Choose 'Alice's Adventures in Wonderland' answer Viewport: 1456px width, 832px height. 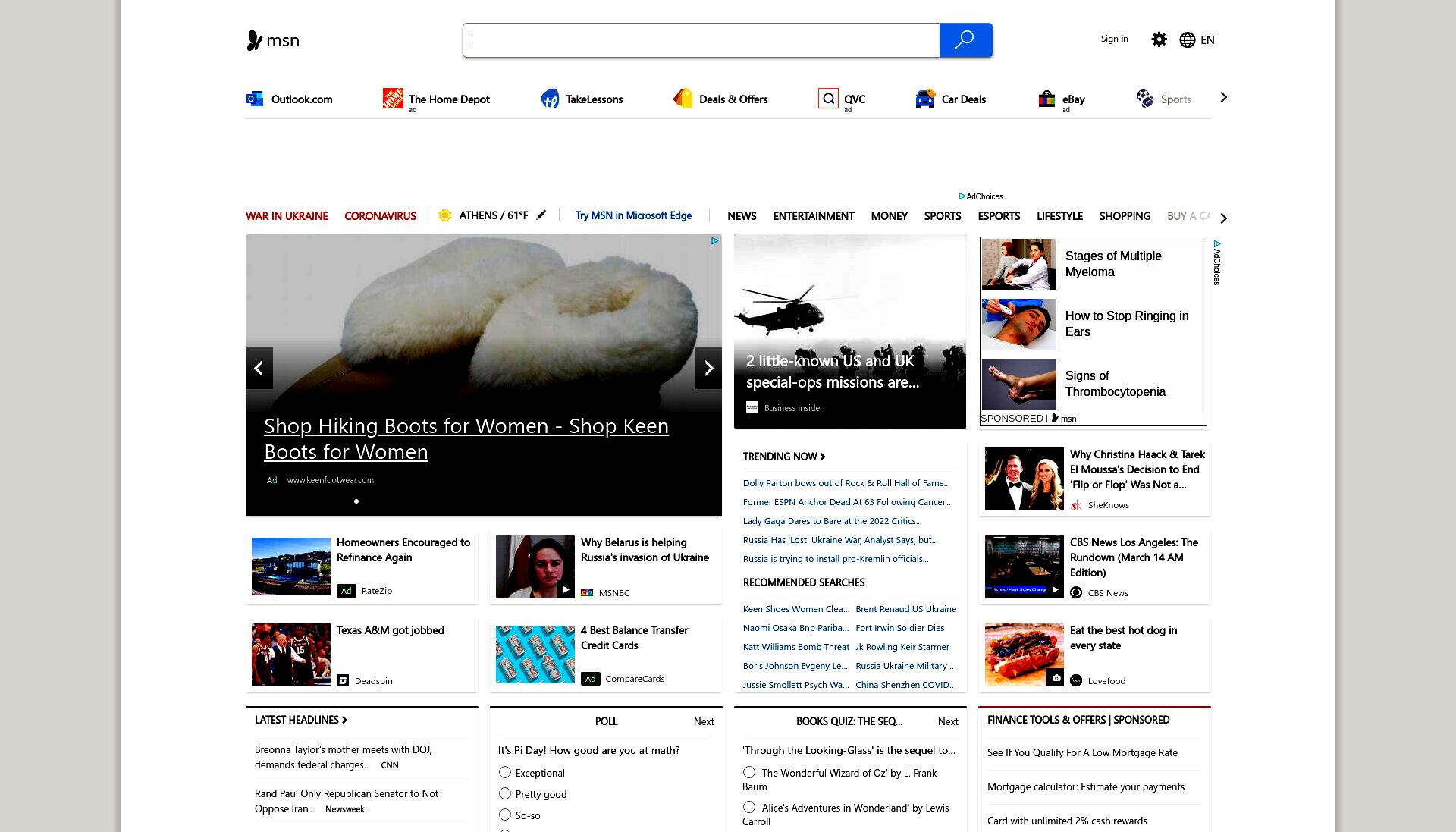[749, 807]
